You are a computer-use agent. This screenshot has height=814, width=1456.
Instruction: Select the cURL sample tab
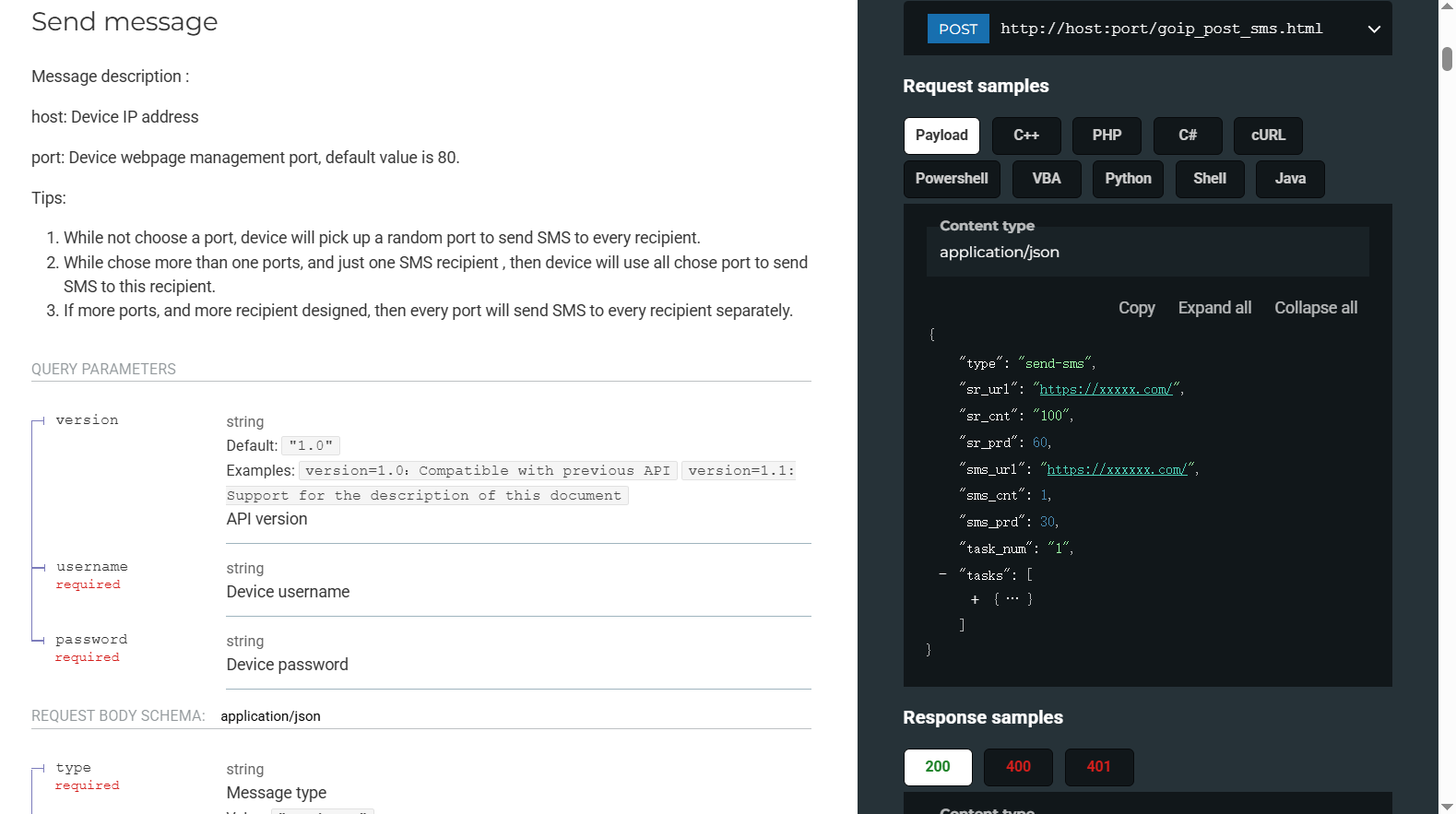(x=1268, y=136)
